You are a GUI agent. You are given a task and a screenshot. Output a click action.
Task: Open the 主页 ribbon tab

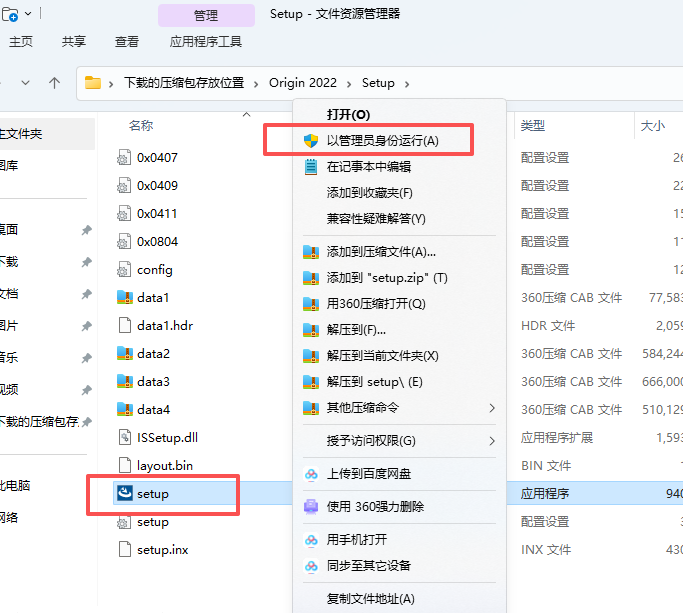click(20, 41)
